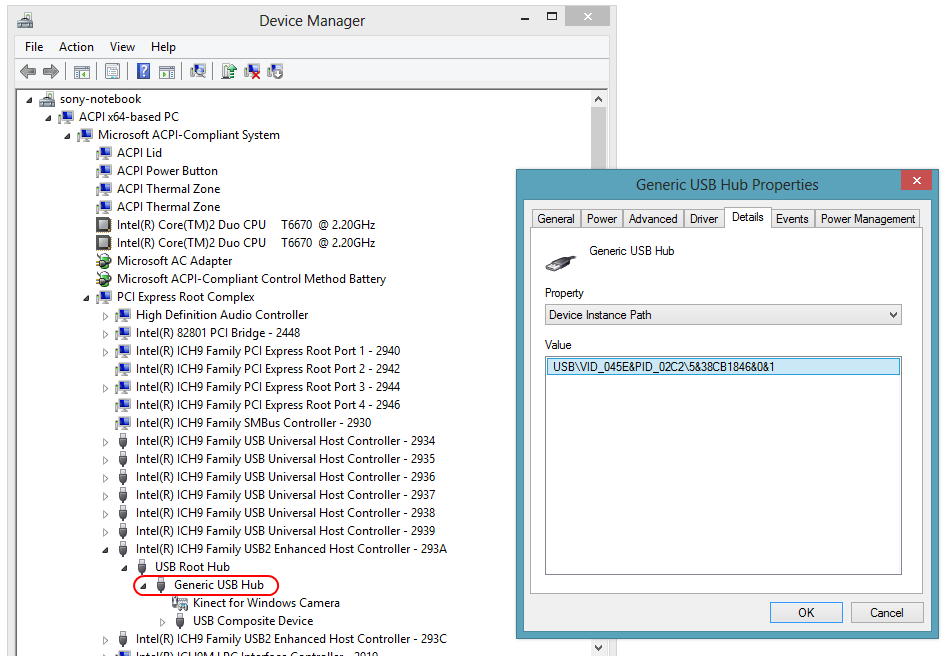Select PCI Express Root Port 2 - 2942
The image size is (949, 656).
[x=268, y=369]
